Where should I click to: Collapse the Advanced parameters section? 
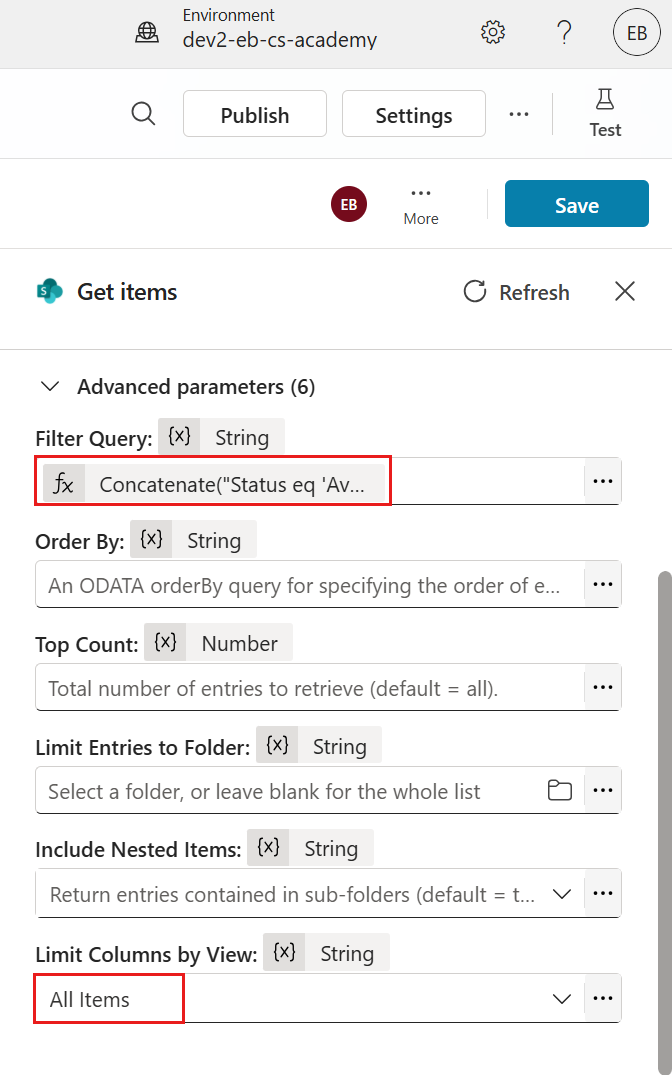click(49, 386)
